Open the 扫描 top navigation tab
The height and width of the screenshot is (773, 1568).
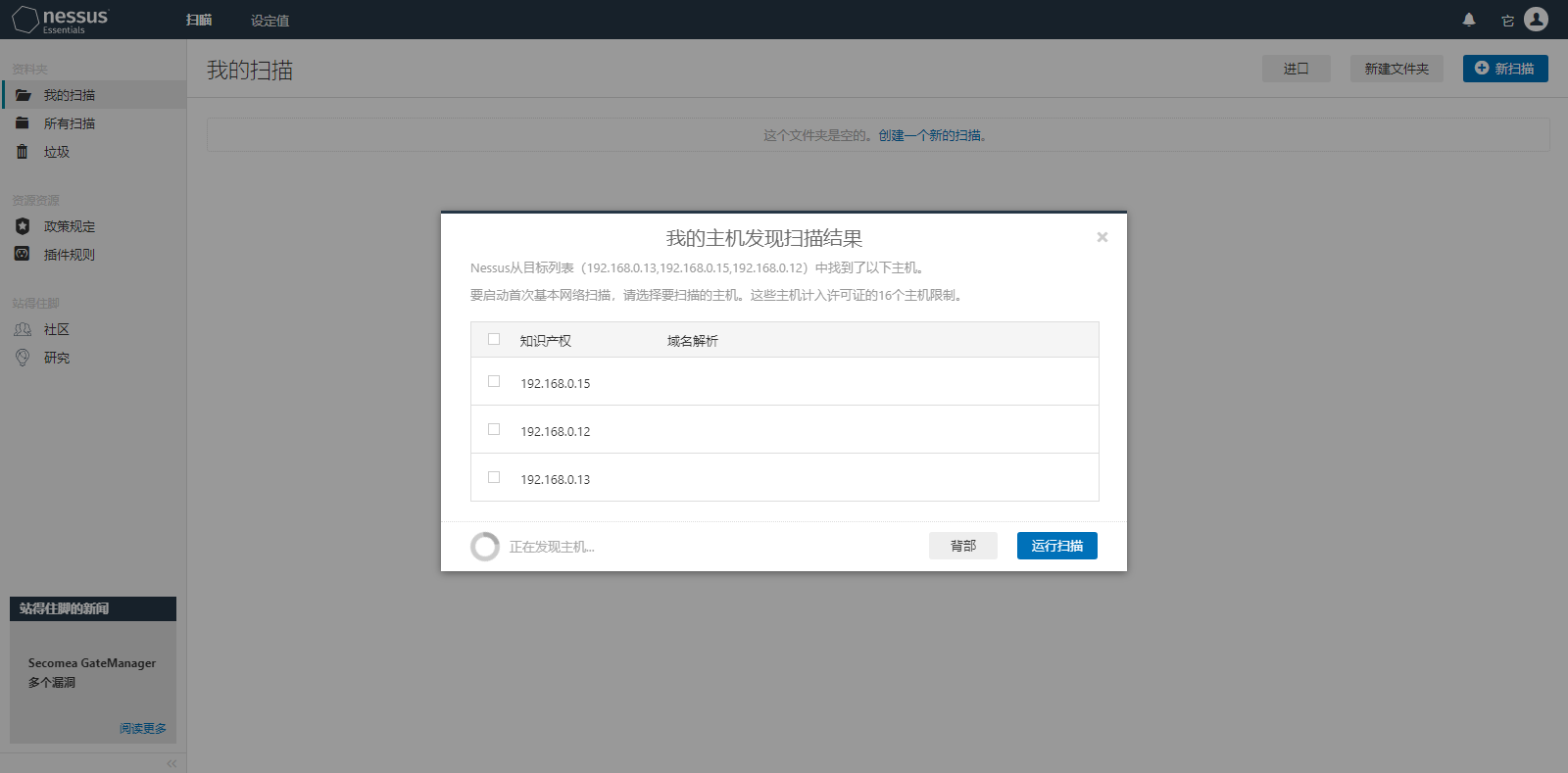[199, 20]
